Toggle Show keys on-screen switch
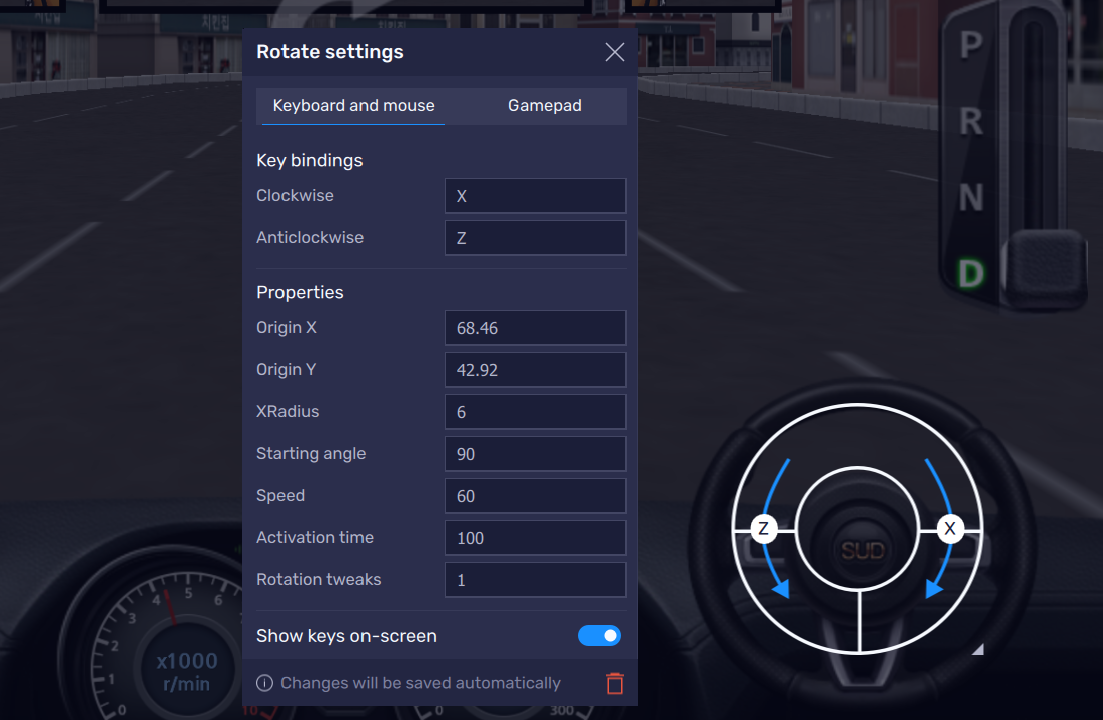1103x720 pixels. pos(599,636)
